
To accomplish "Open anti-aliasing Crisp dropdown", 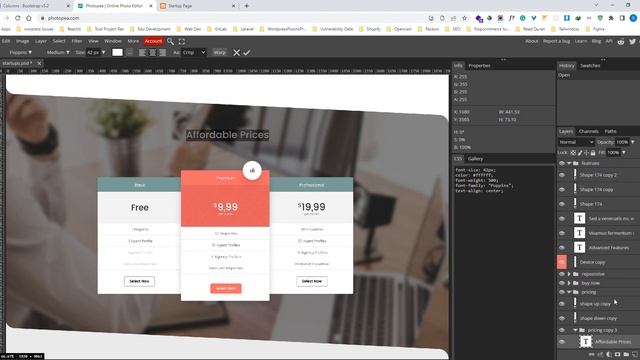I will (193, 53).
